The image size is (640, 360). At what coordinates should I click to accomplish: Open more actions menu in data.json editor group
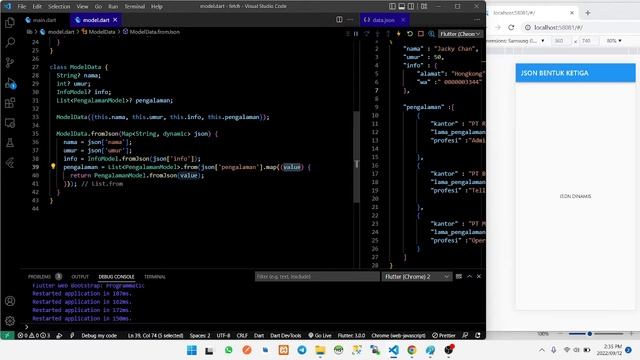point(477,20)
